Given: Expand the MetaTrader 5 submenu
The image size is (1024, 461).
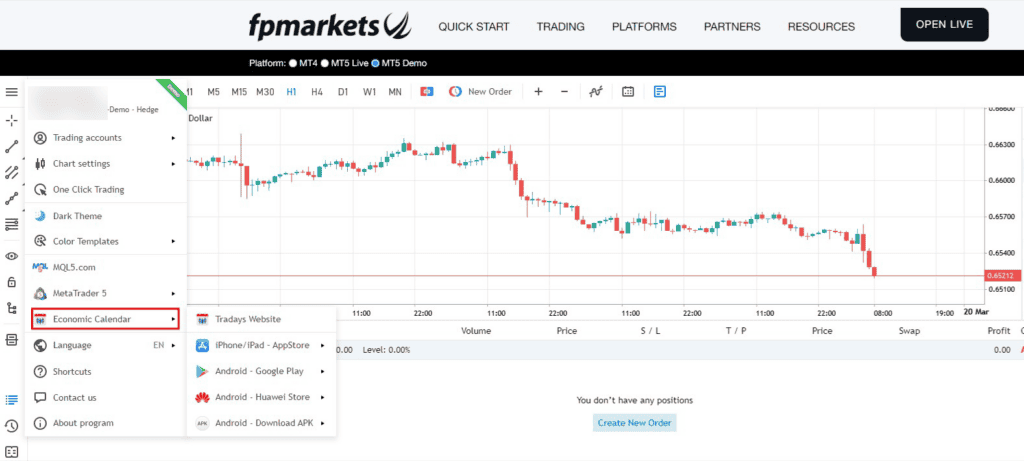Looking at the screenshot, I should (105, 294).
